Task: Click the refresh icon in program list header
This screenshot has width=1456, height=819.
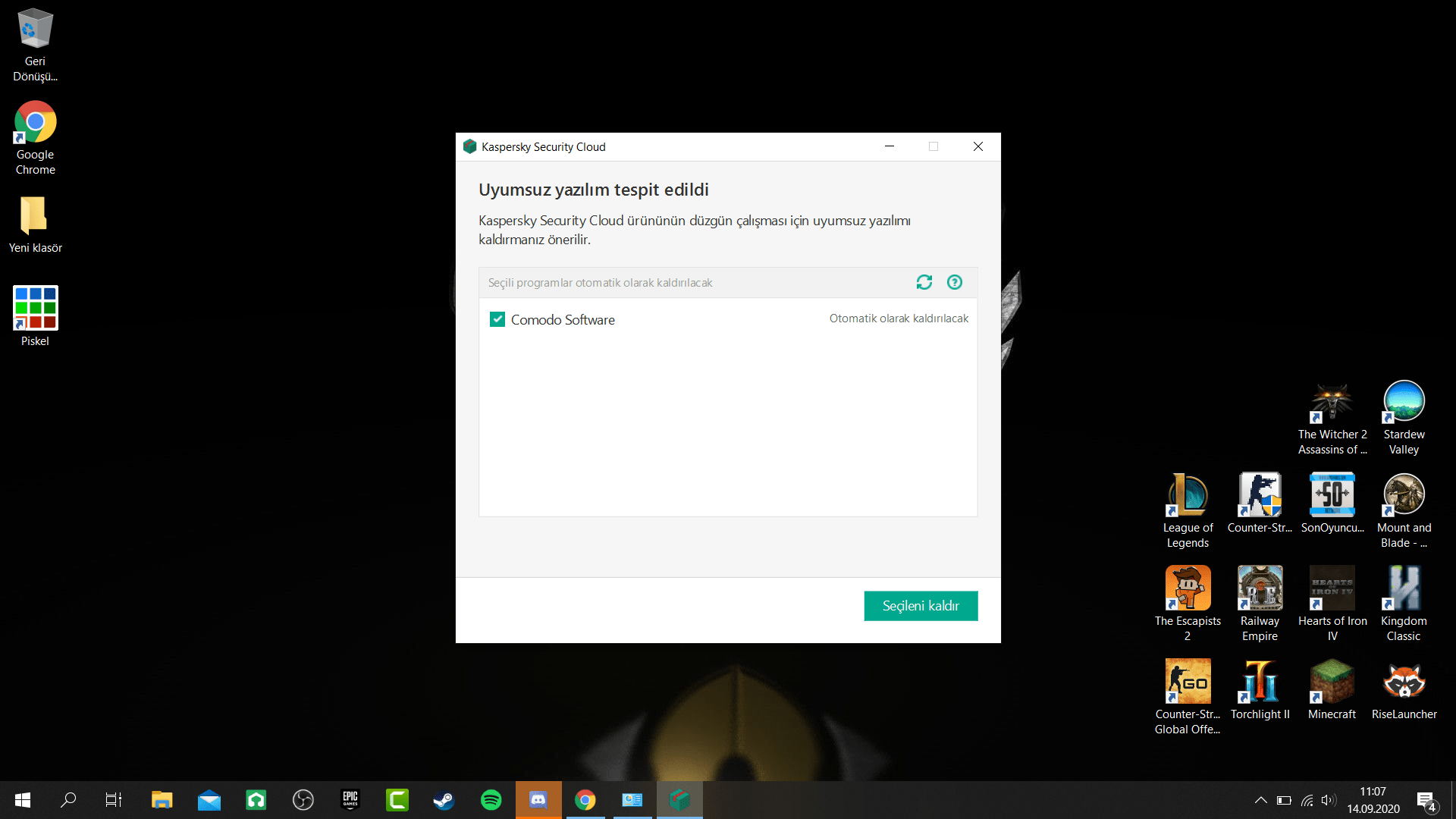Action: 924,282
